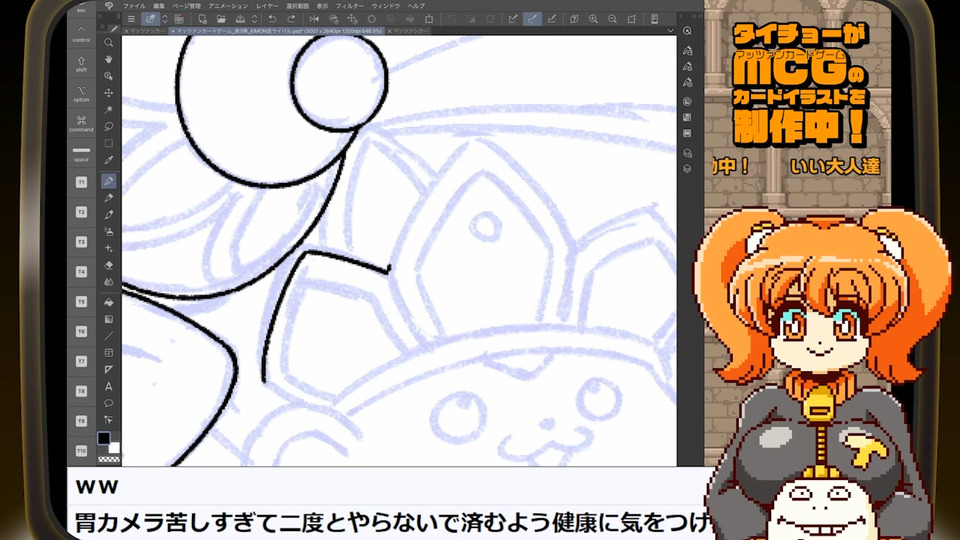The width and height of the screenshot is (960, 540).
Task: Select the transparent checkered color swatch
Action: [x=109, y=459]
